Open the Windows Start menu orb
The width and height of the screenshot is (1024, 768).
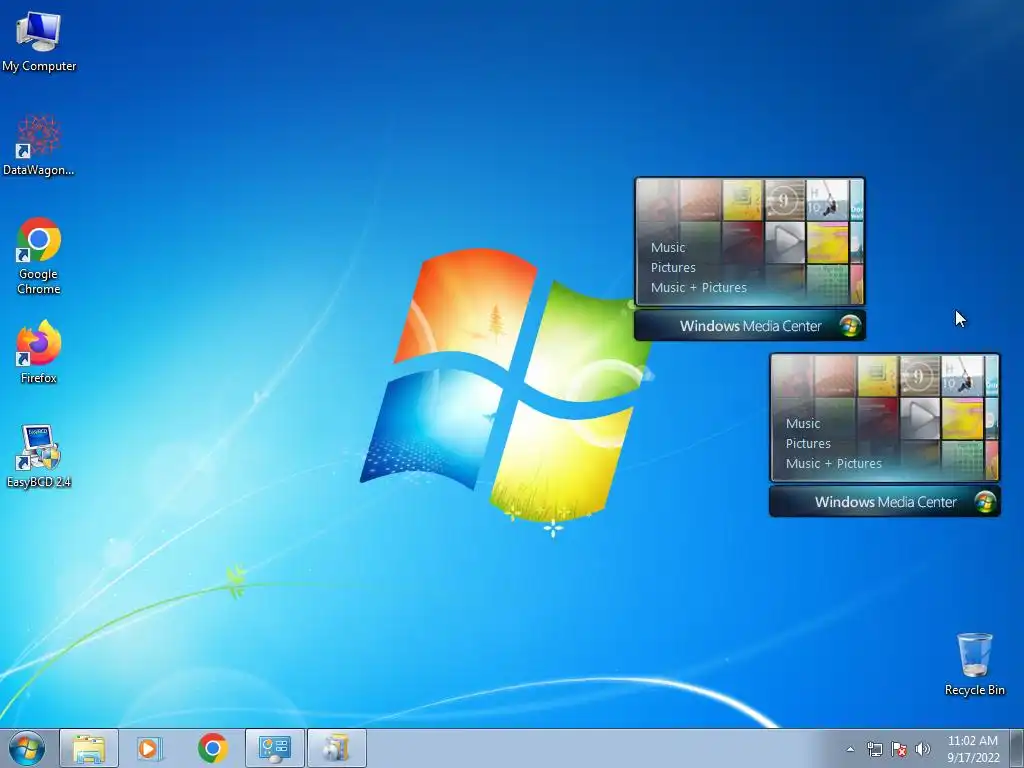tap(27, 748)
